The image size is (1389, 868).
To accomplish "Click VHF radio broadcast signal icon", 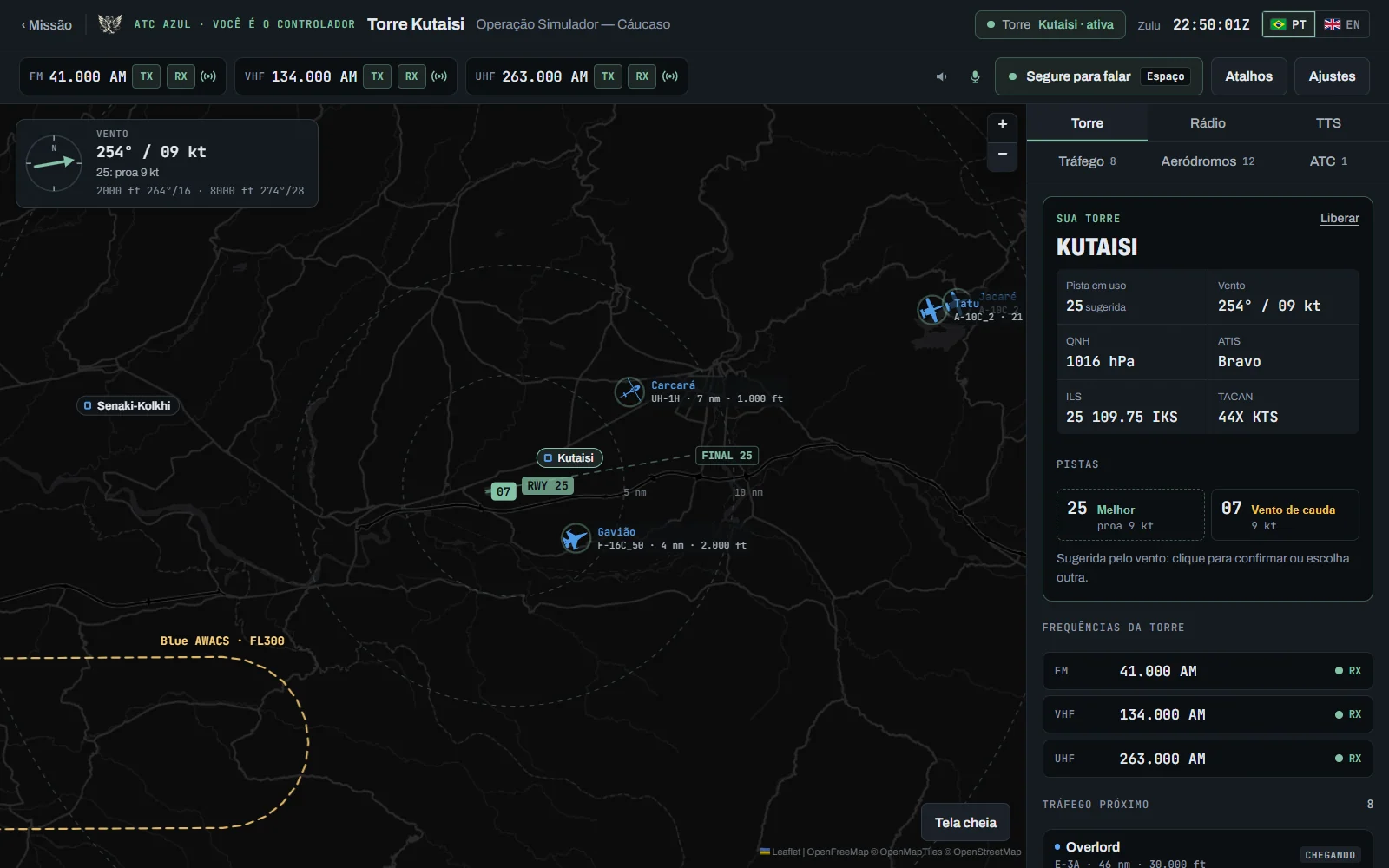I will tap(439, 76).
